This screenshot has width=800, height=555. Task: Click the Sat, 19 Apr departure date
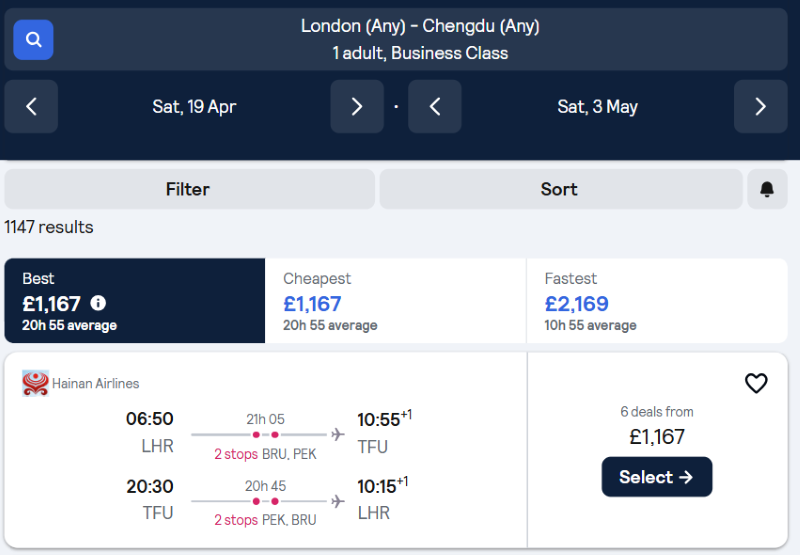(194, 107)
